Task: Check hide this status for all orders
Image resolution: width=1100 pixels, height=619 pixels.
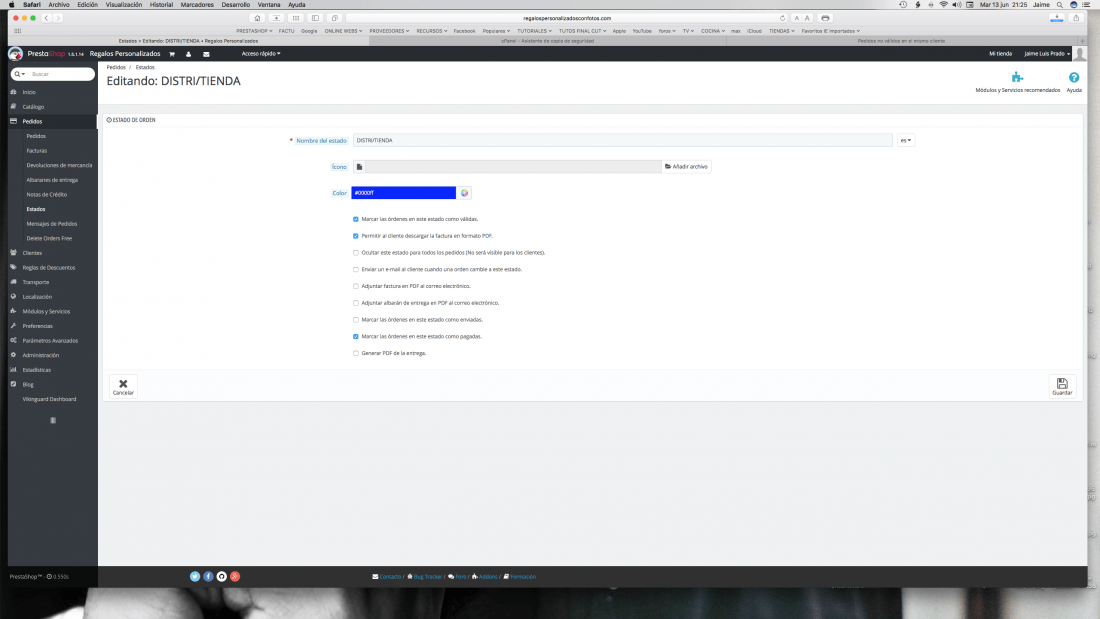Action: pos(356,253)
